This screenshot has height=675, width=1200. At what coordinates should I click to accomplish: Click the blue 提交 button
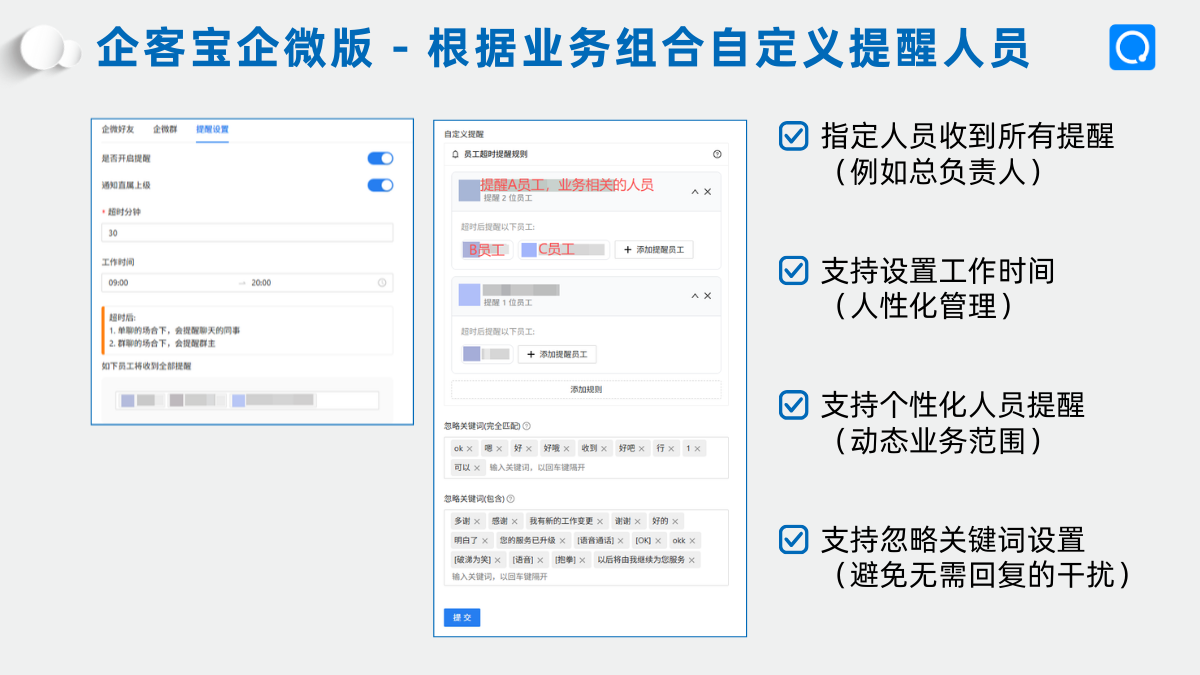coord(462,617)
